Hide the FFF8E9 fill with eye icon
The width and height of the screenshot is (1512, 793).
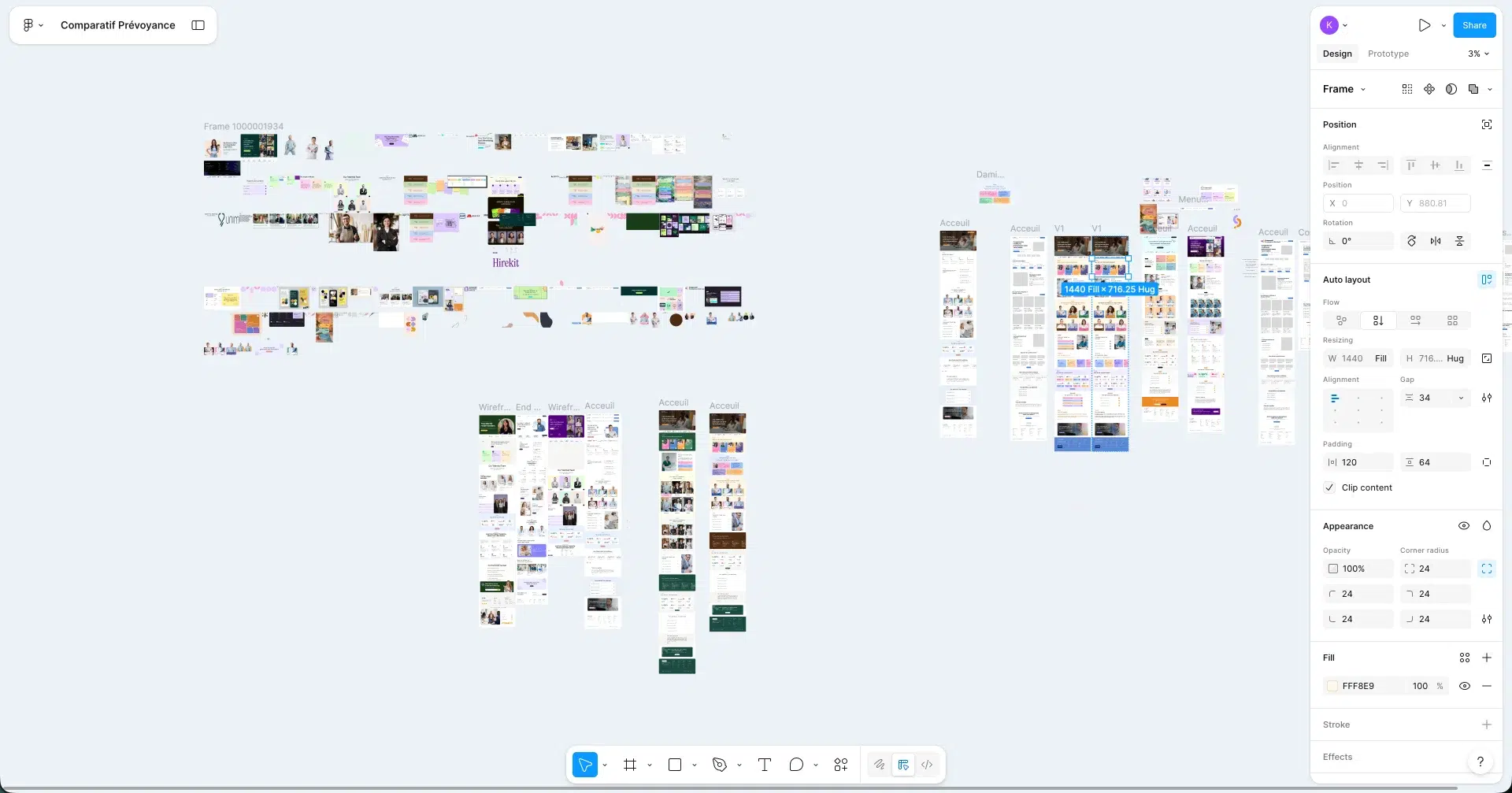tap(1464, 686)
